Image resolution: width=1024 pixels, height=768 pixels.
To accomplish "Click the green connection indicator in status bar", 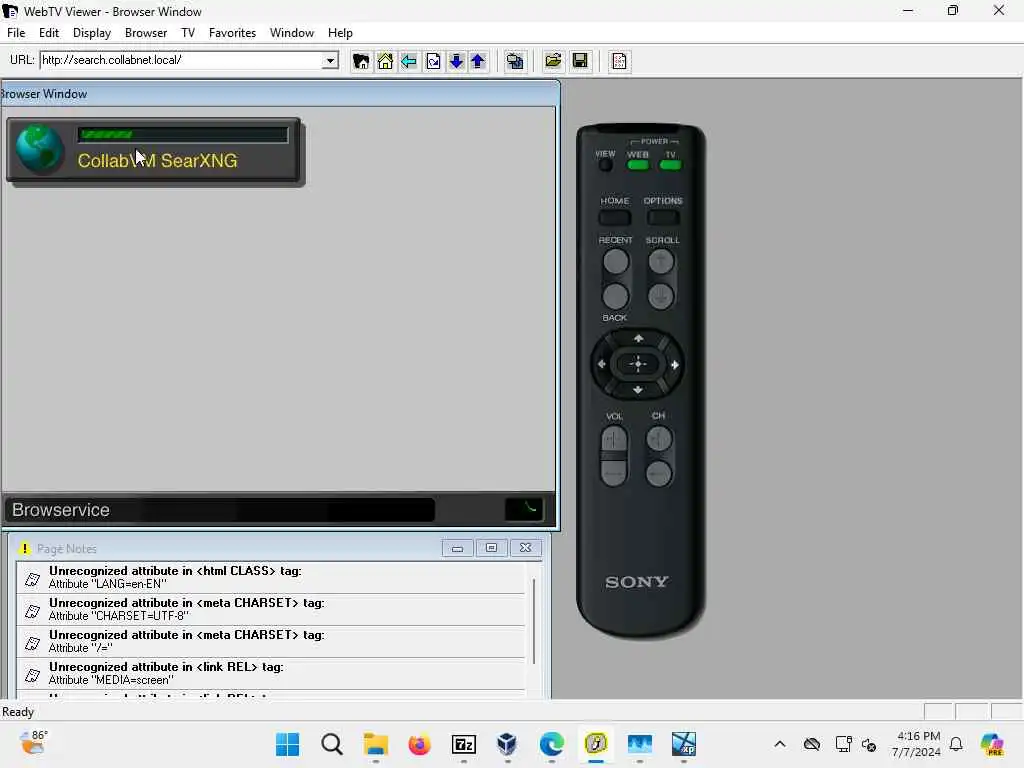I will (x=524, y=509).
